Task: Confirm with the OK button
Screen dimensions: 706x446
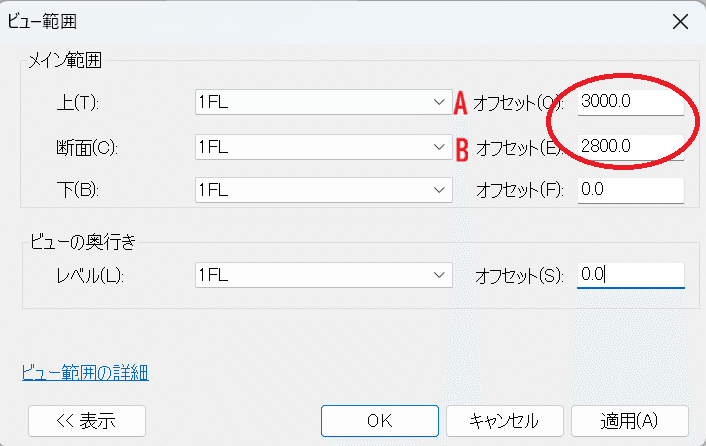Action: tap(379, 420)
